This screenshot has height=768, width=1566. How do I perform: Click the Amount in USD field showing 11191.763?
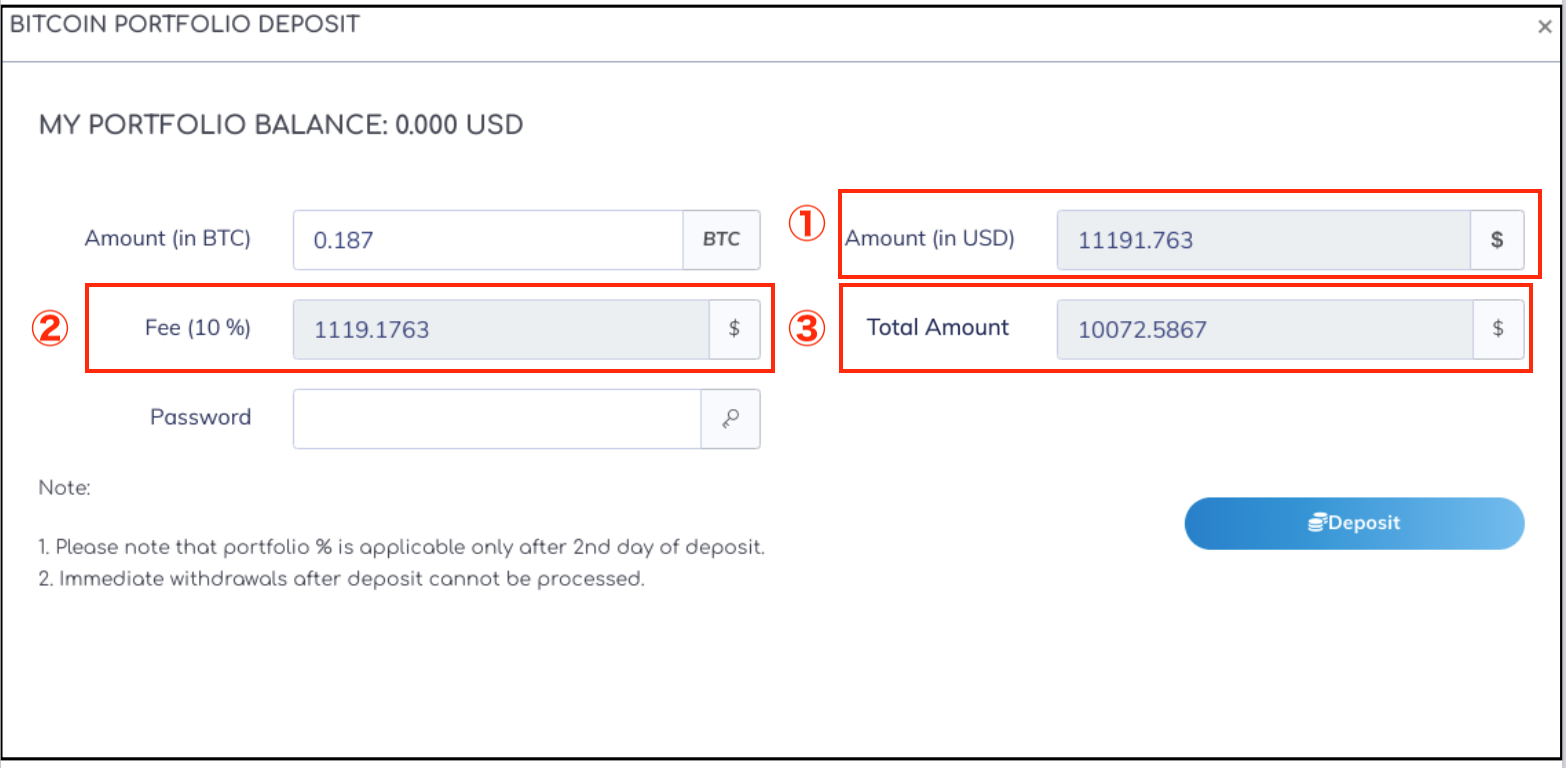[x=1263, y=240]
